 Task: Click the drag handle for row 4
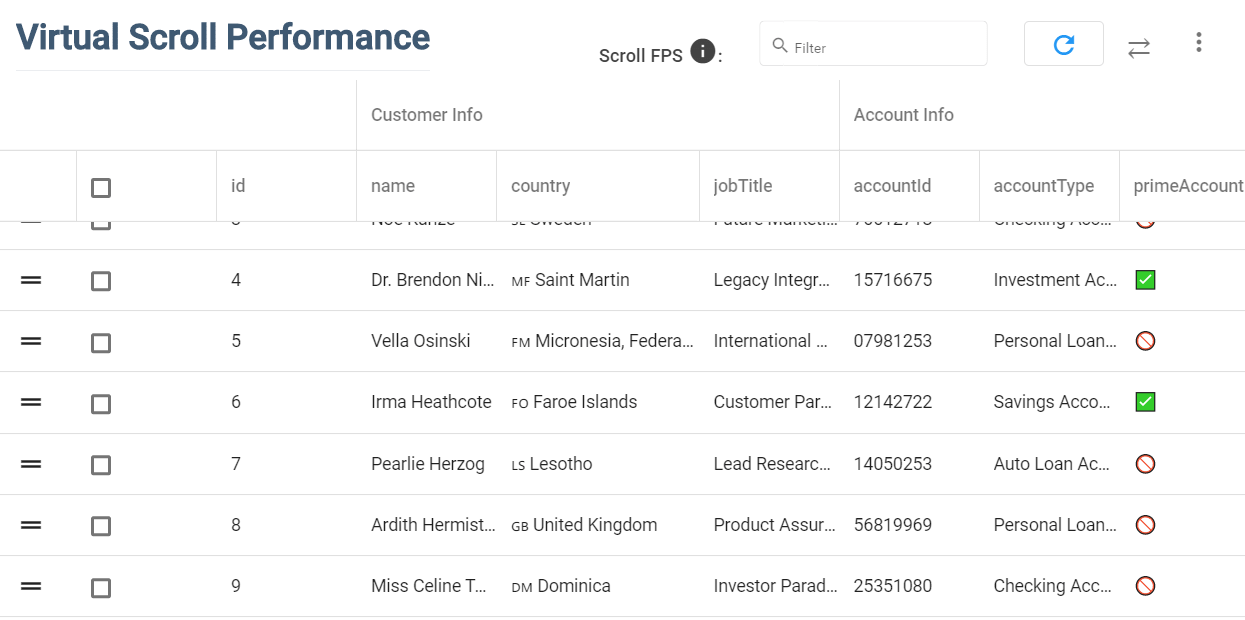pyautogui.click(x=31, y=281)
